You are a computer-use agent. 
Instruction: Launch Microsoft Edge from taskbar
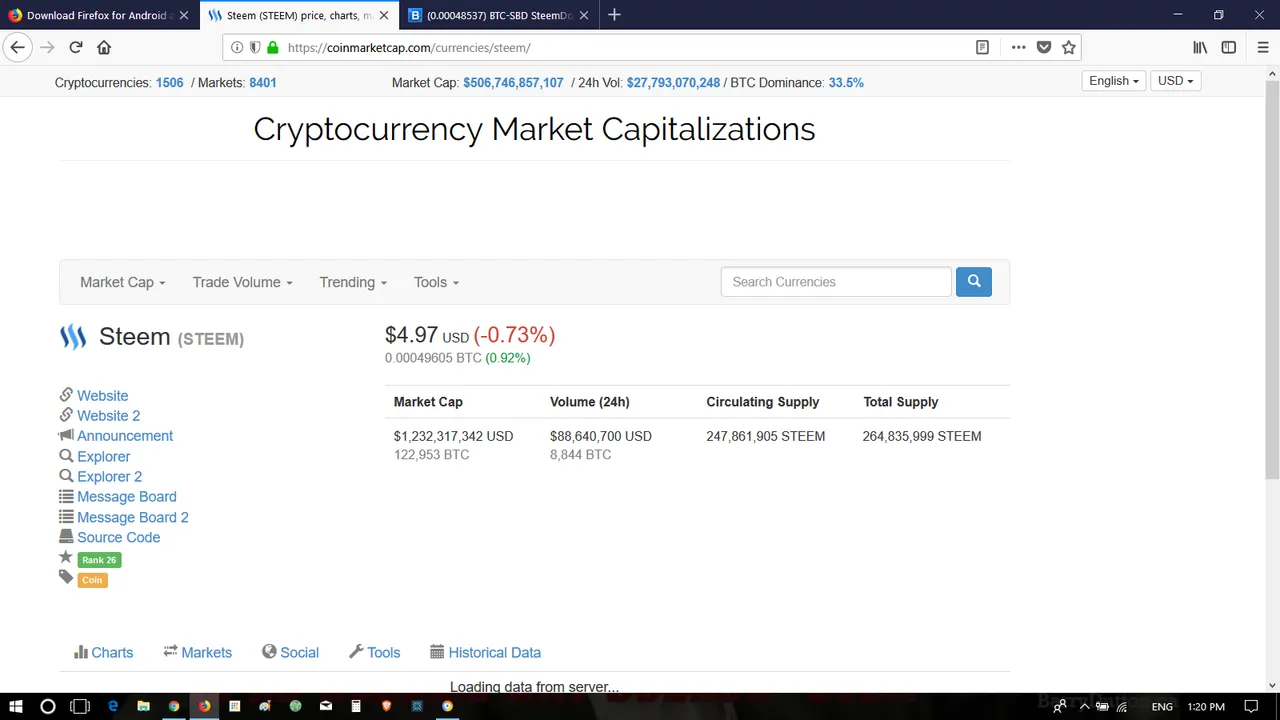[113, 706]
